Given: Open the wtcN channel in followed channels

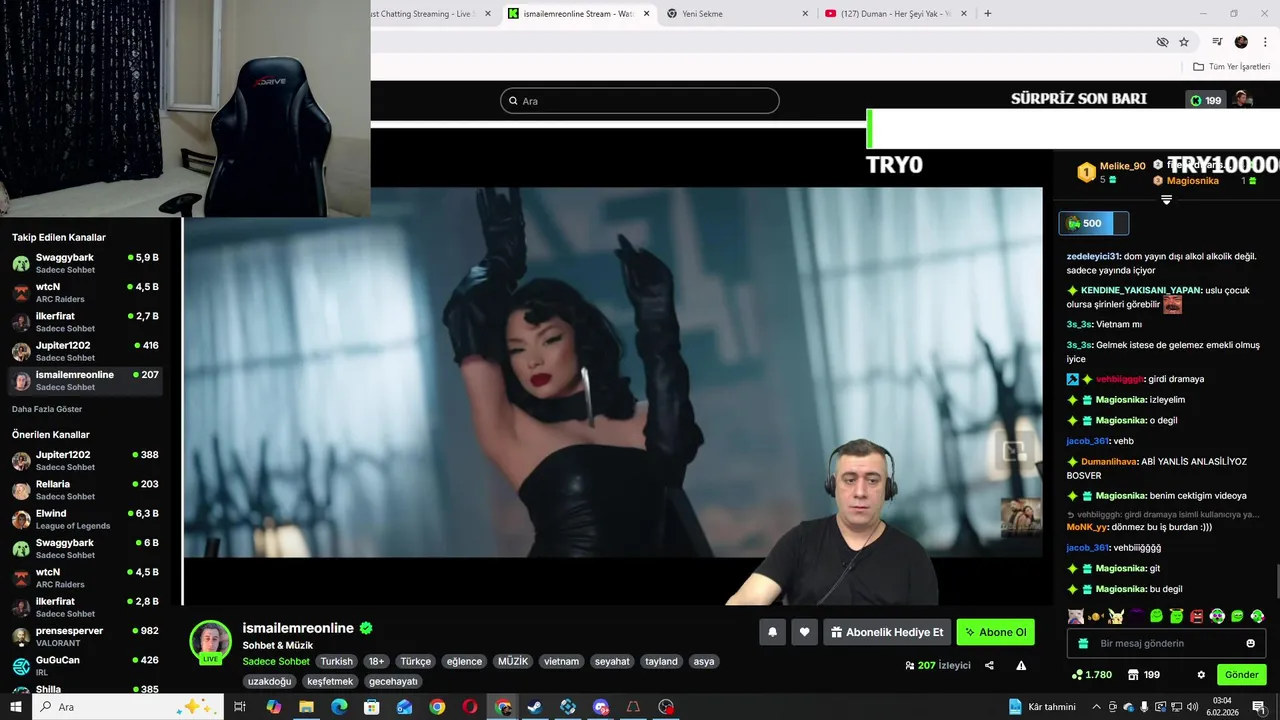Looking at the screenshot, I should click(x=85, y=293).
